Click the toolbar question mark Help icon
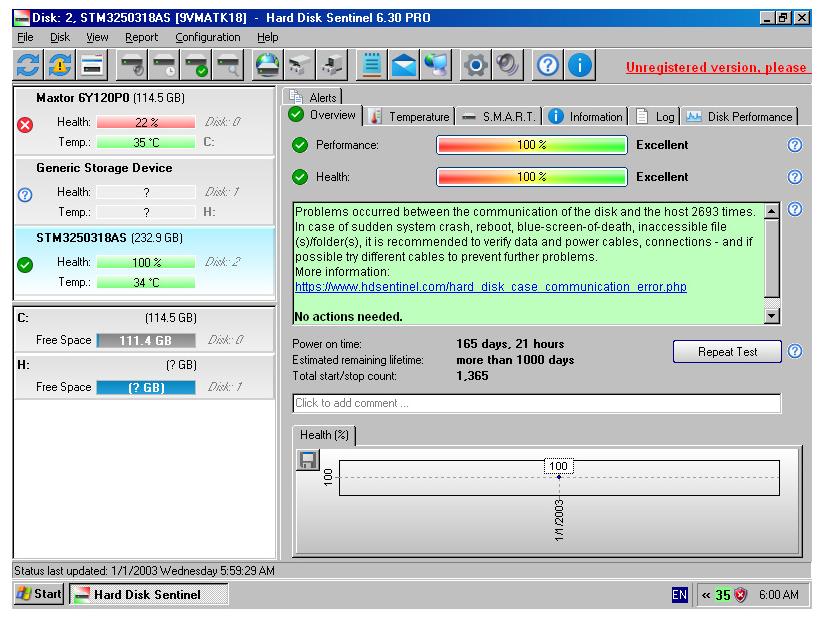 coord(548,66)
